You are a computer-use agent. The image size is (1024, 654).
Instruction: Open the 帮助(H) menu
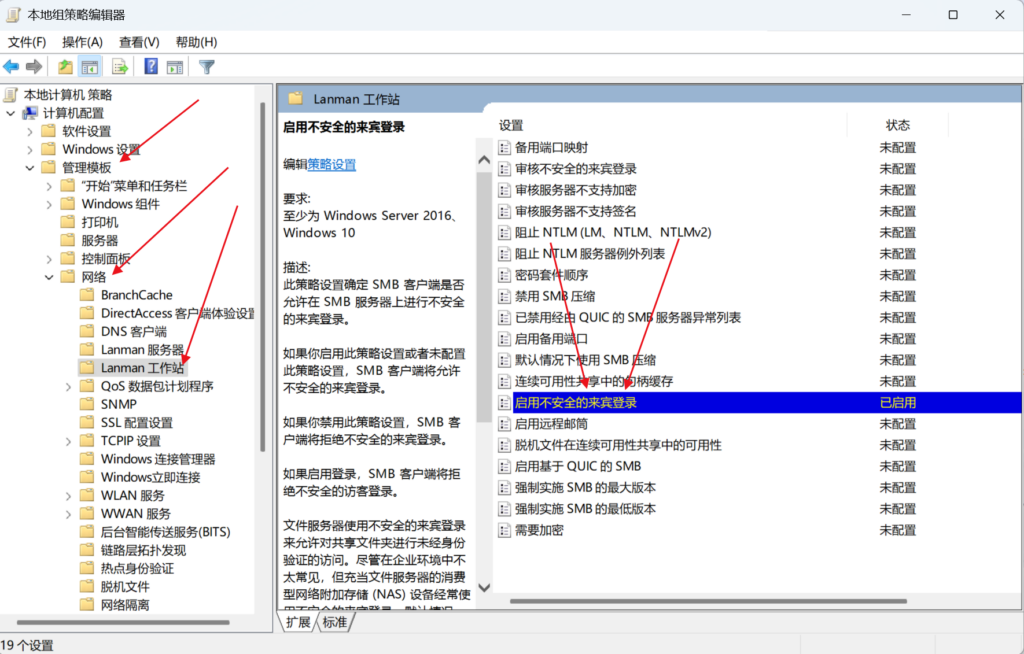click(197, 42)
